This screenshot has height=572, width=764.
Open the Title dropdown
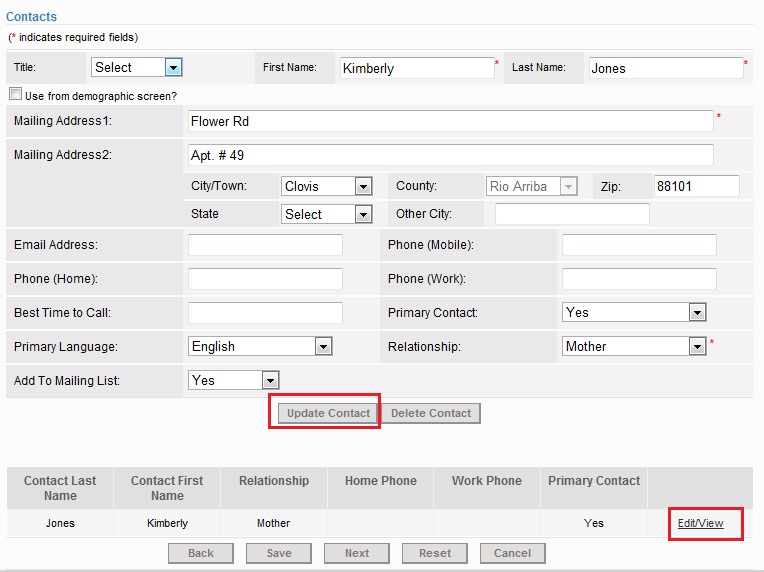point(136,67)
